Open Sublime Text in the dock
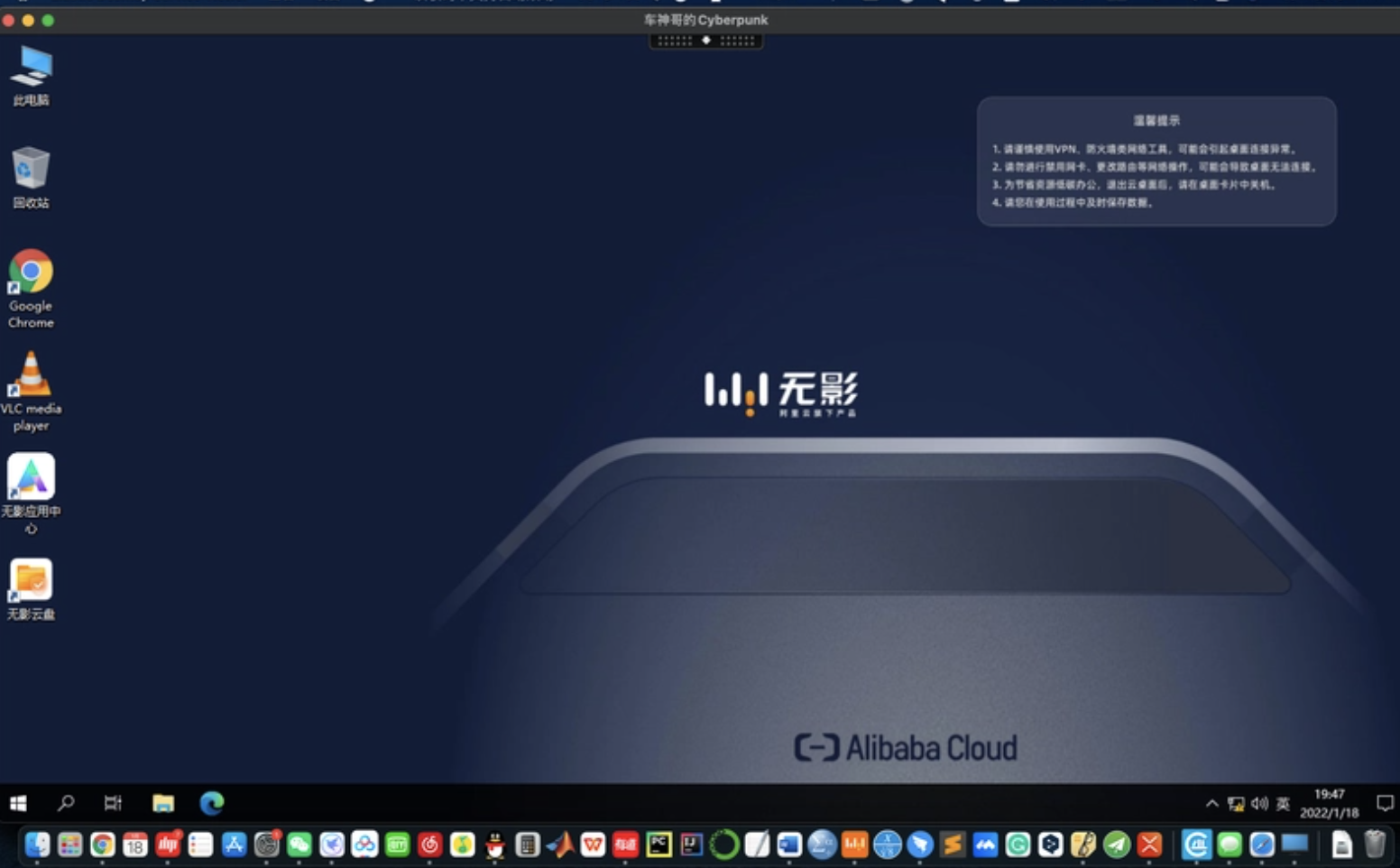Screen dimensions: 1400x868 953,845
